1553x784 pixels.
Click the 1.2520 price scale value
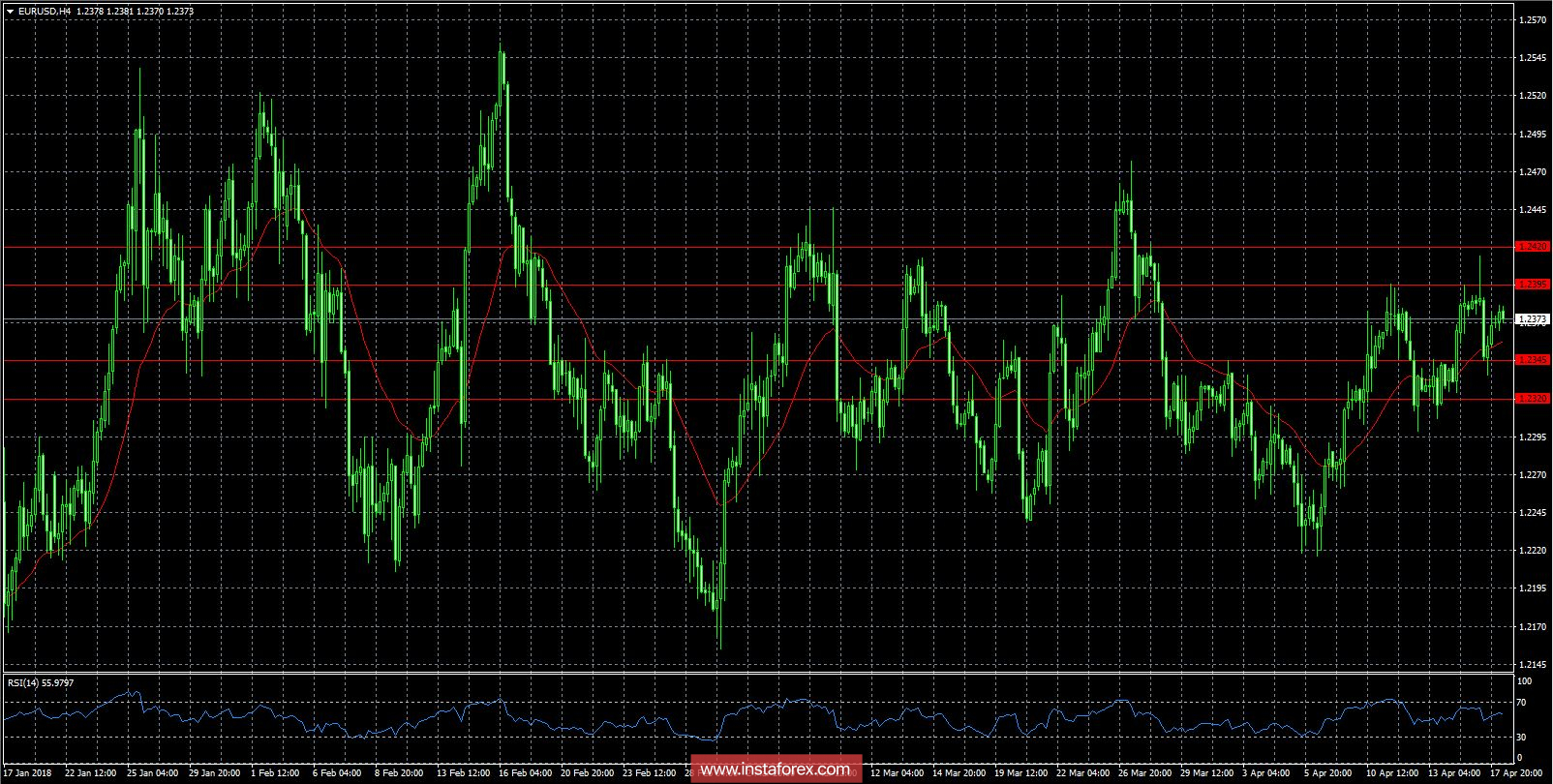pos(1534,95)
